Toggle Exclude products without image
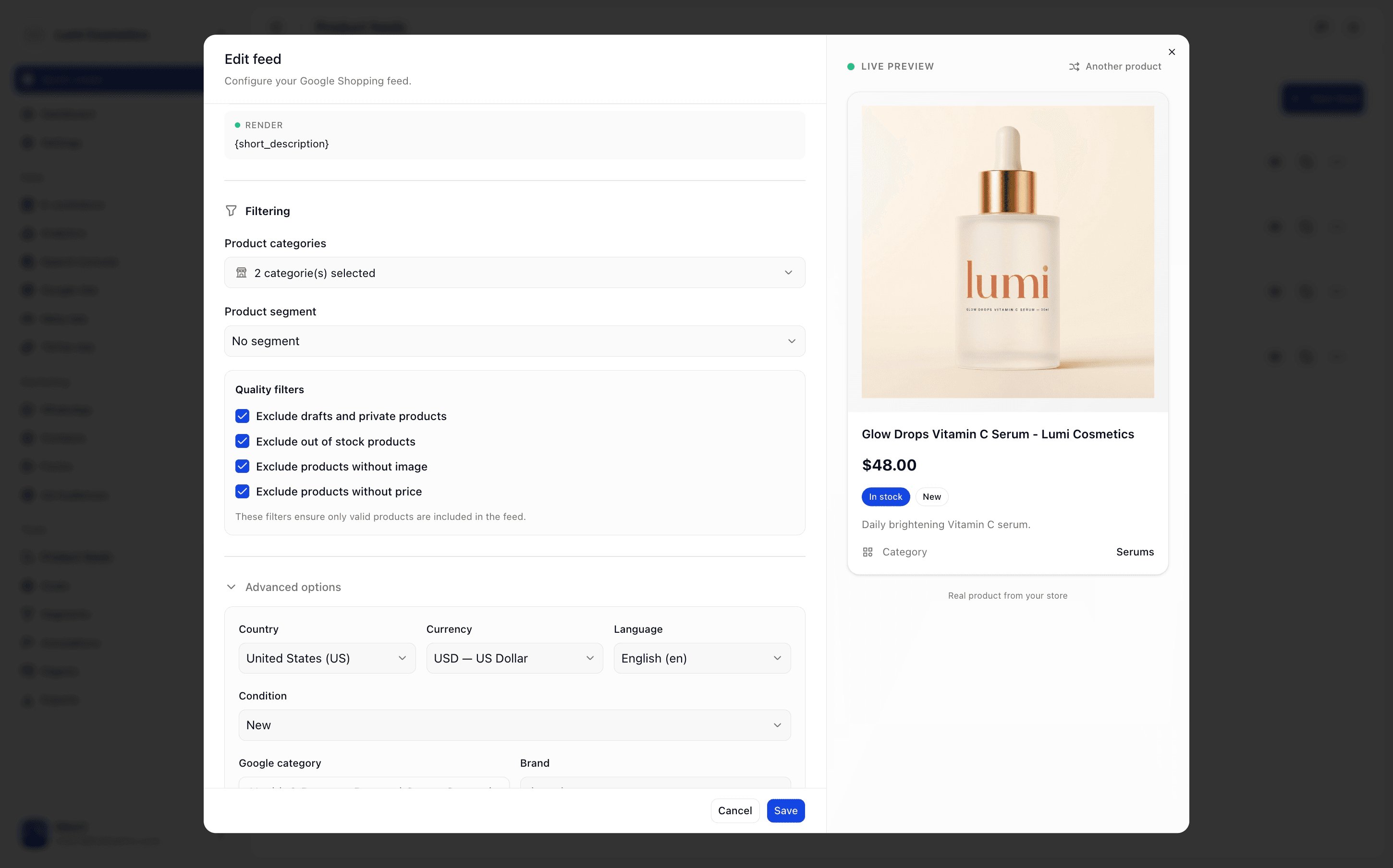Image resolution: width=1393 pixels, height=868 pixels. (x=242, y=466)
